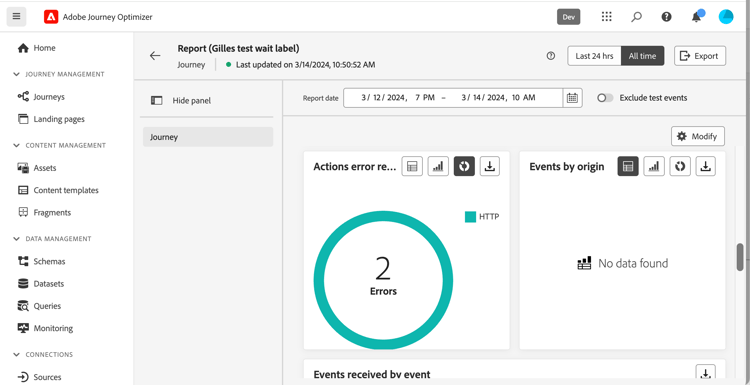This screenshot has width=750, height=385.
Task: Export the report
Action: (x=700, y=56)
